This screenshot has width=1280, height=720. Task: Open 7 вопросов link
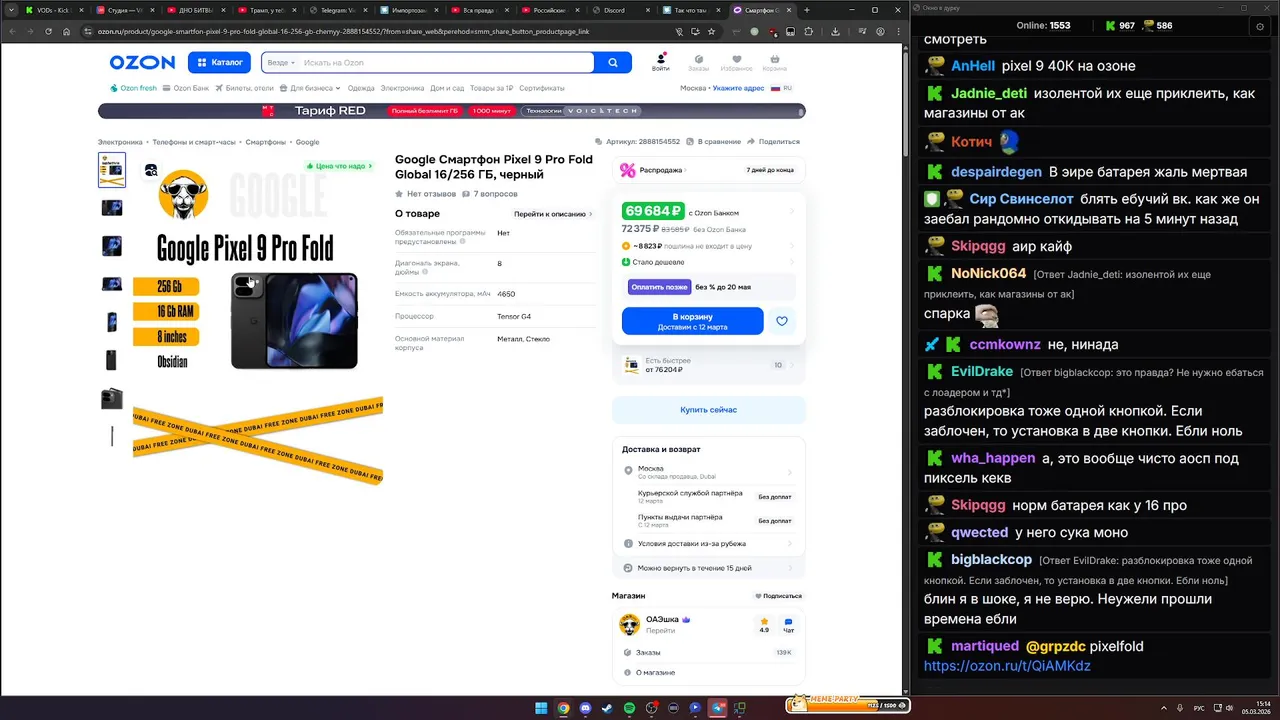490,194
